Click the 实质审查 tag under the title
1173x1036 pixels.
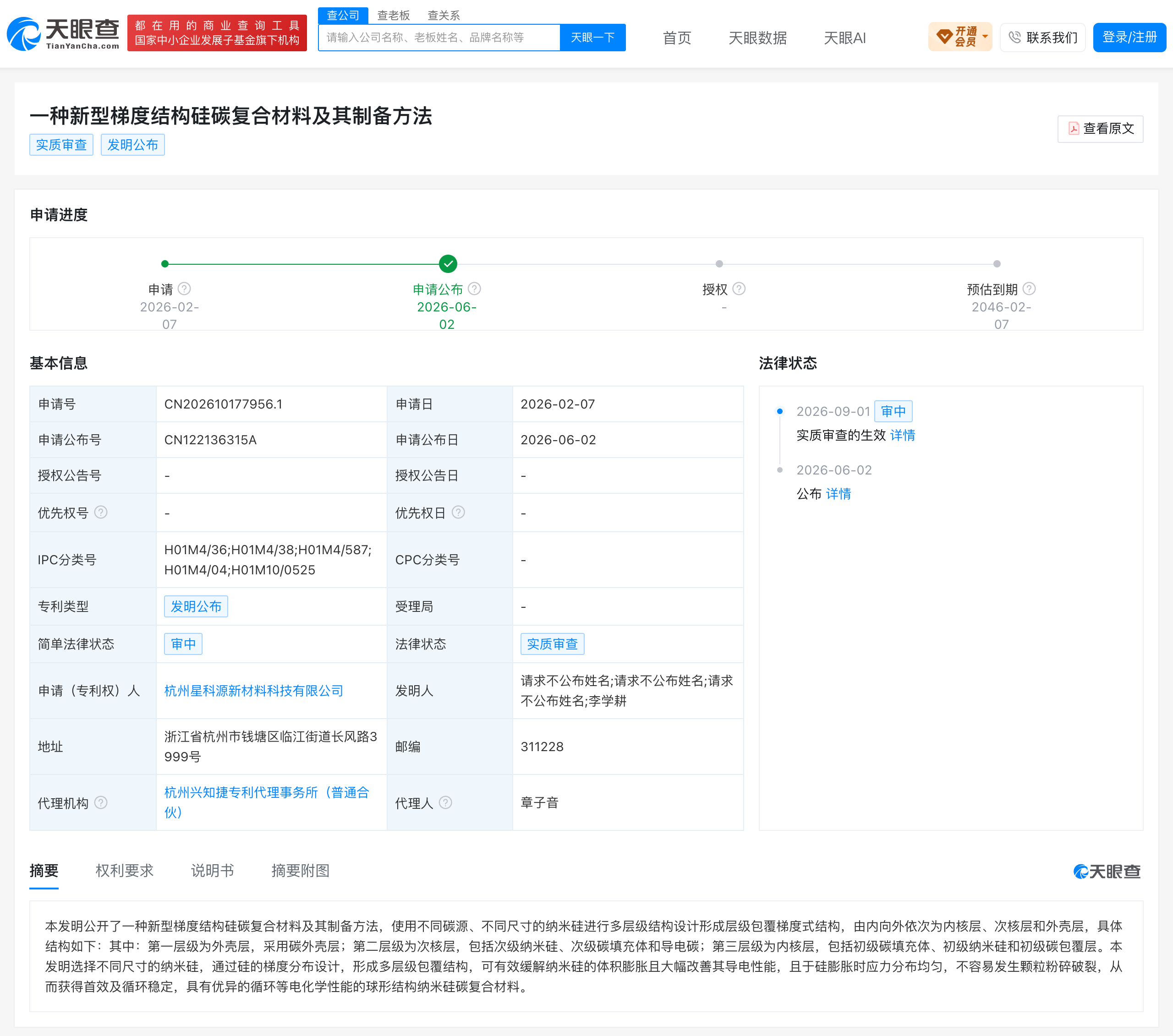click(61, 145)
